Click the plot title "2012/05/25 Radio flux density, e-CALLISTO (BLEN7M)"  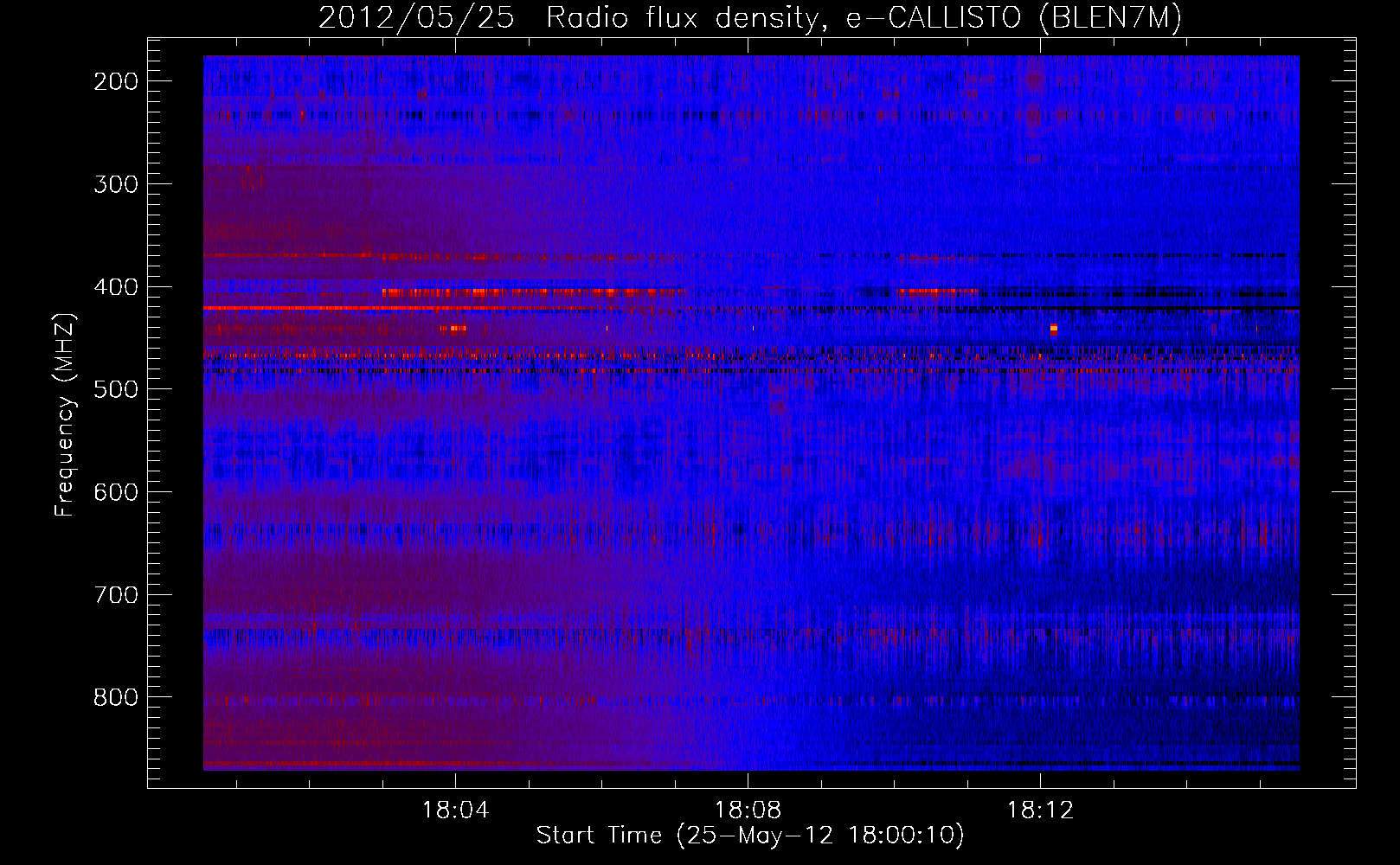(x=750, y=18)
